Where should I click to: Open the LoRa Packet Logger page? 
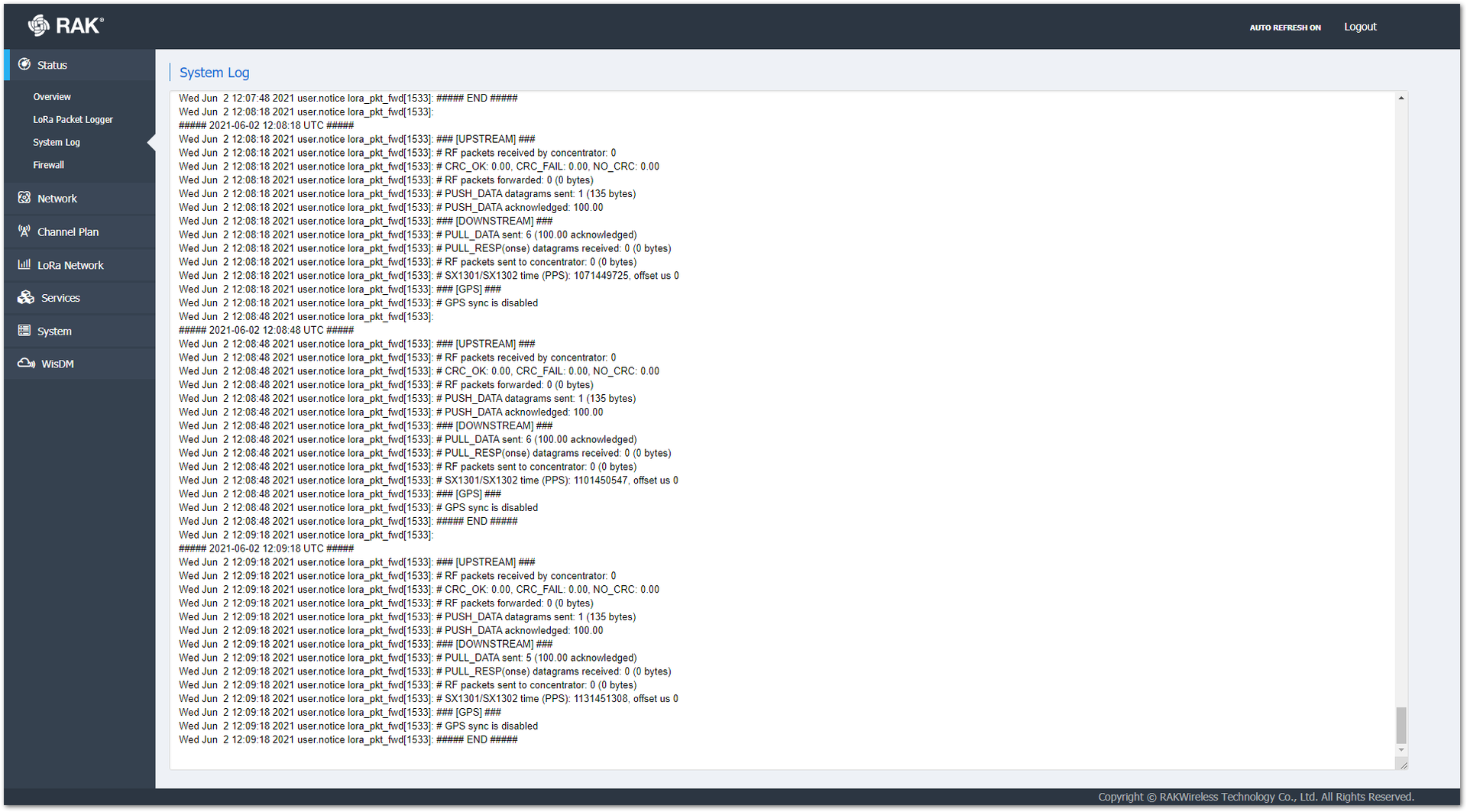click(x=73, y=120)
